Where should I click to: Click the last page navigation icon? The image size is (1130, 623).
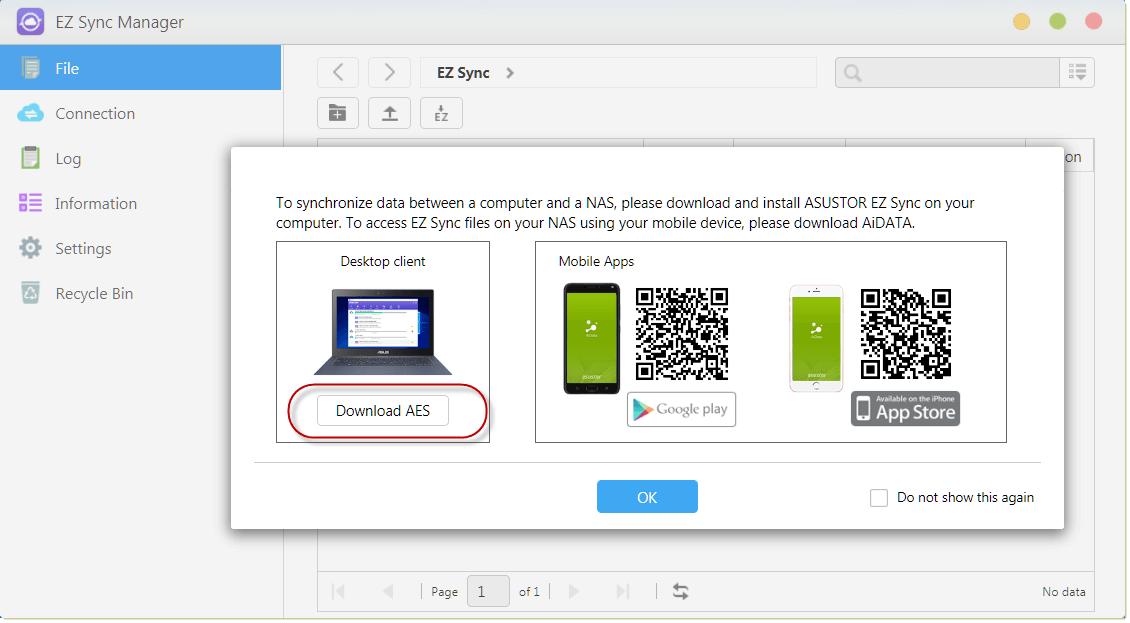pyautogui.click(x=623, y=592)
